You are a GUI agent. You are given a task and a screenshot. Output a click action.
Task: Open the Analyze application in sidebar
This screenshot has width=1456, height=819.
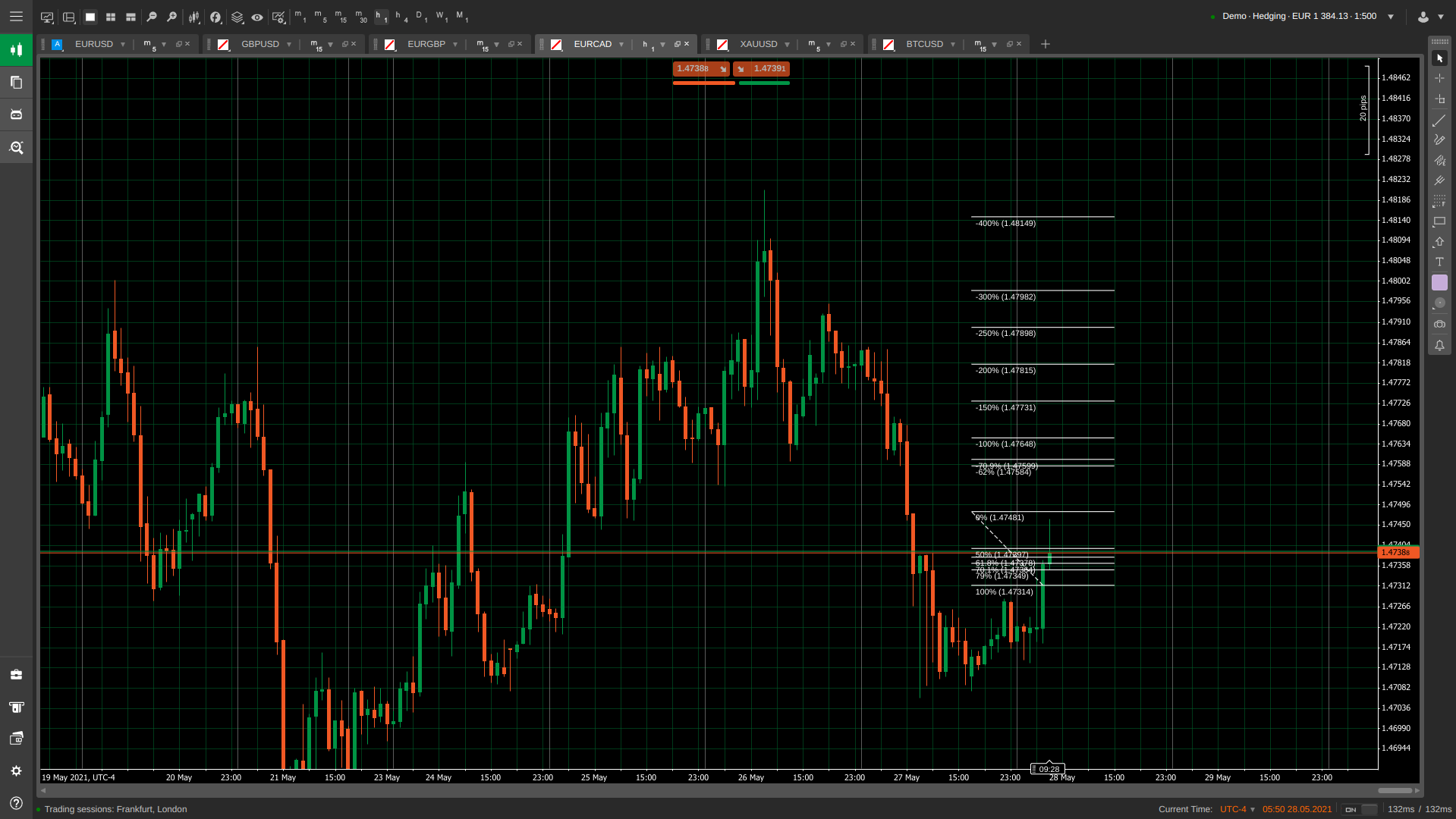pyautogui.click(x=16, y=147)
